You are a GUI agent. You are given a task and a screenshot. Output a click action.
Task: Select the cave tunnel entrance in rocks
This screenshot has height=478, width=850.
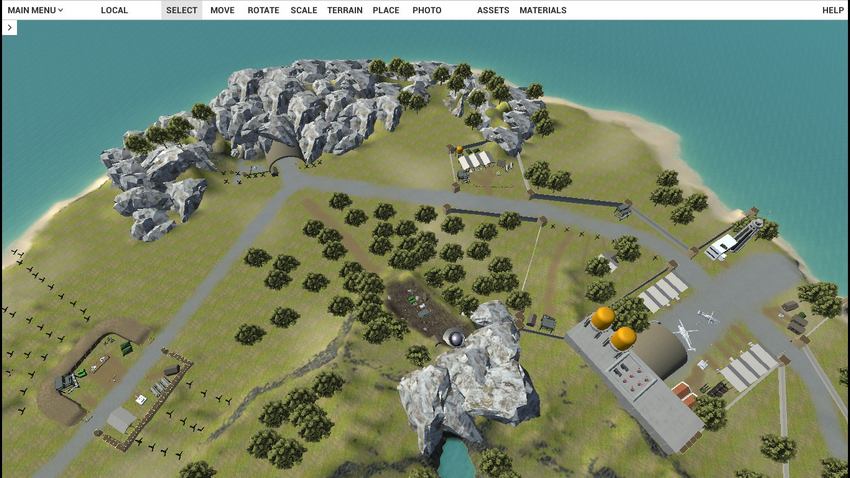pyautogui.click(x=284, y=161)
